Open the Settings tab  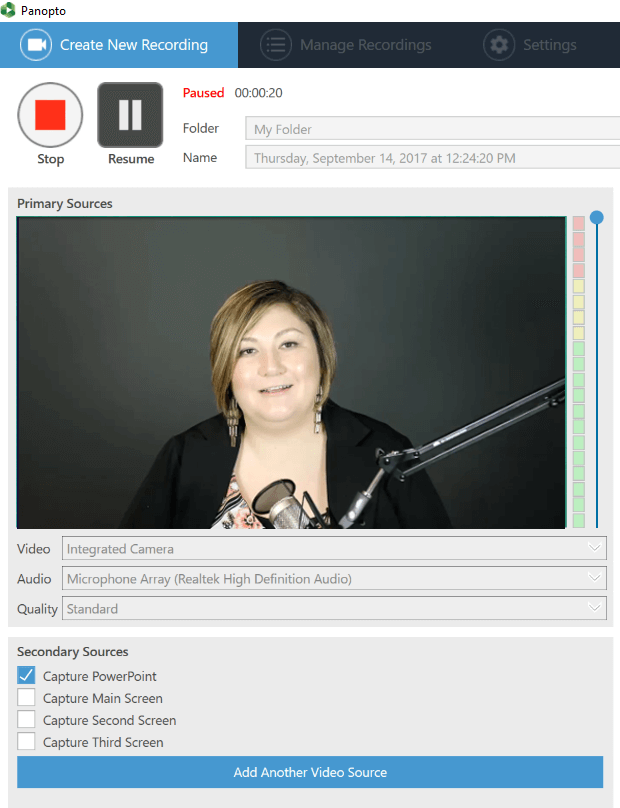point(530,45)
